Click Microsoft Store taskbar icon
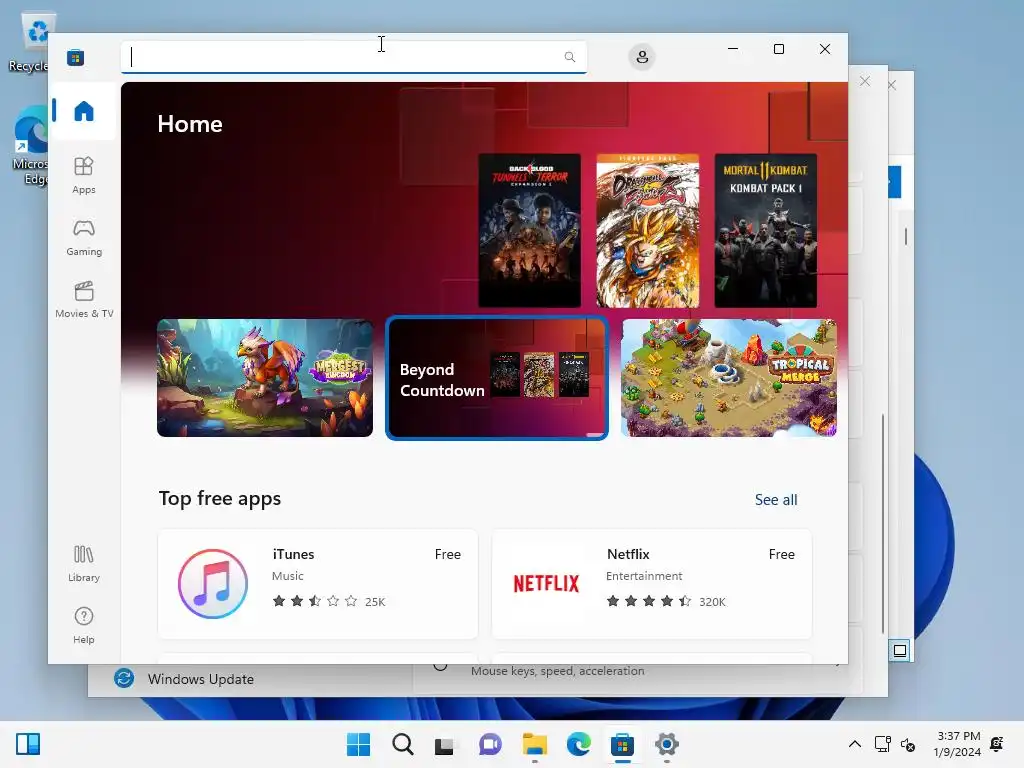 point(622,744)
